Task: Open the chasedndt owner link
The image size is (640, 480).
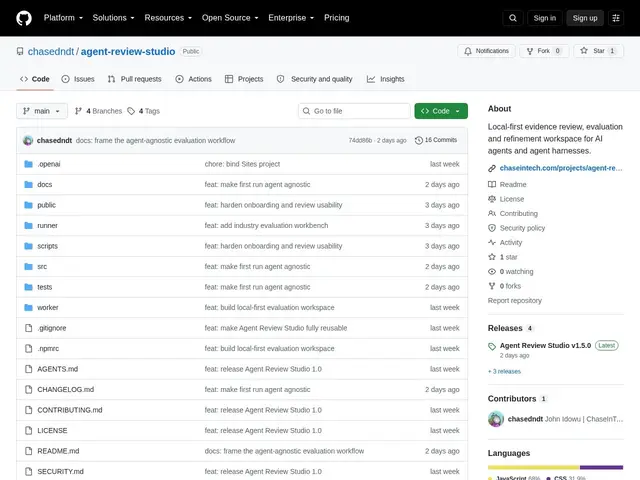Action: pyautogui.click(x=51, y=51)
